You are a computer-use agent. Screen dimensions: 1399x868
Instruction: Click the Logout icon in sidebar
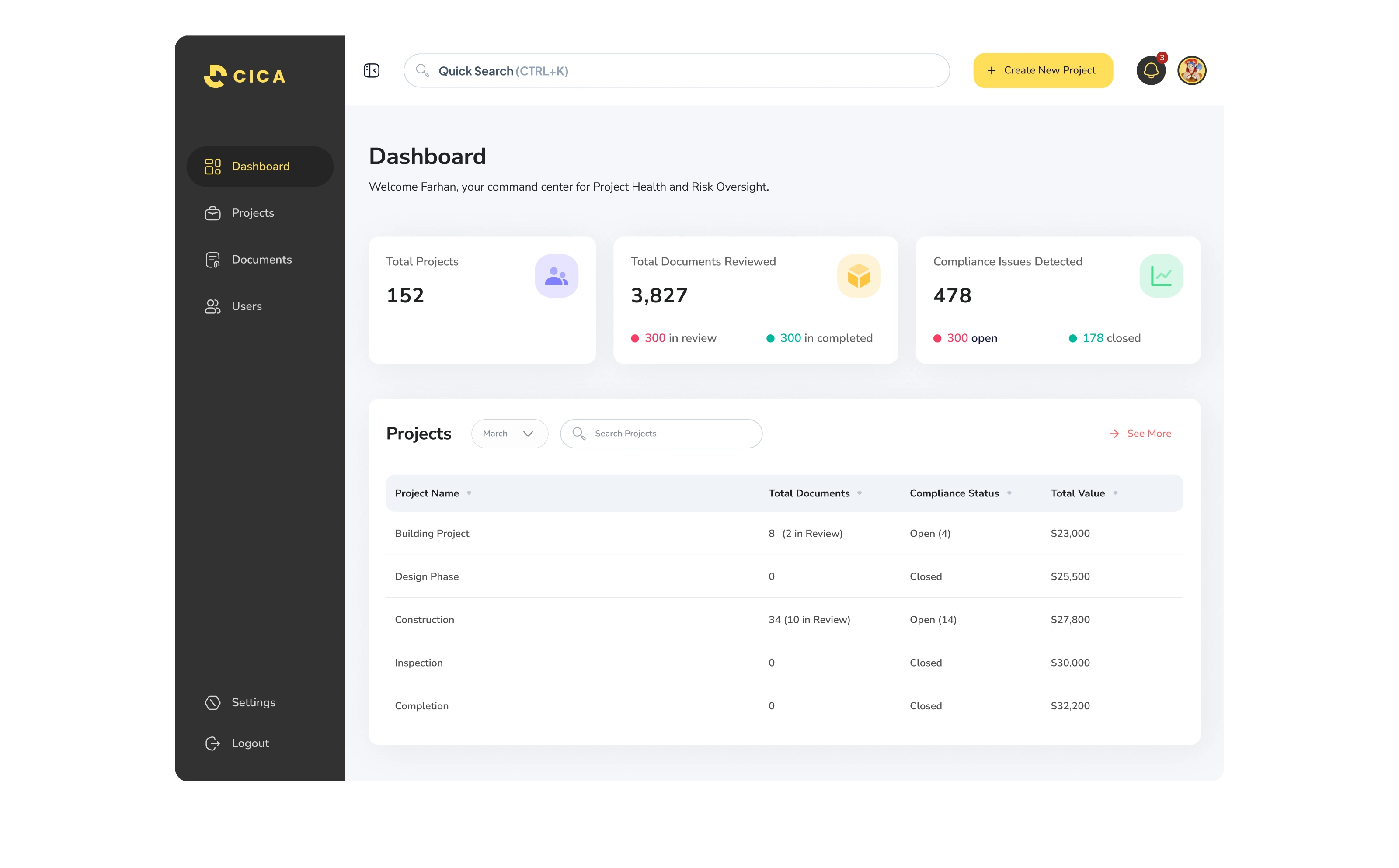point(212,743)
